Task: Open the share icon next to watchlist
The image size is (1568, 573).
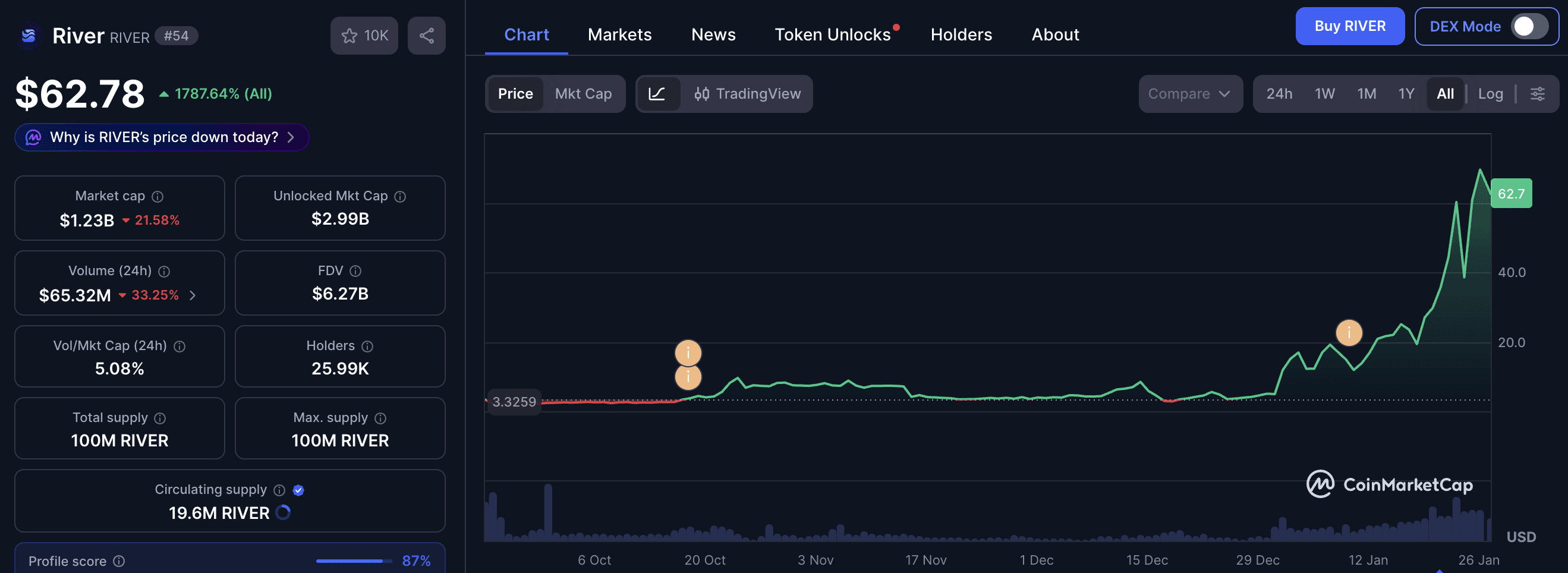Action: click(426, 35)
